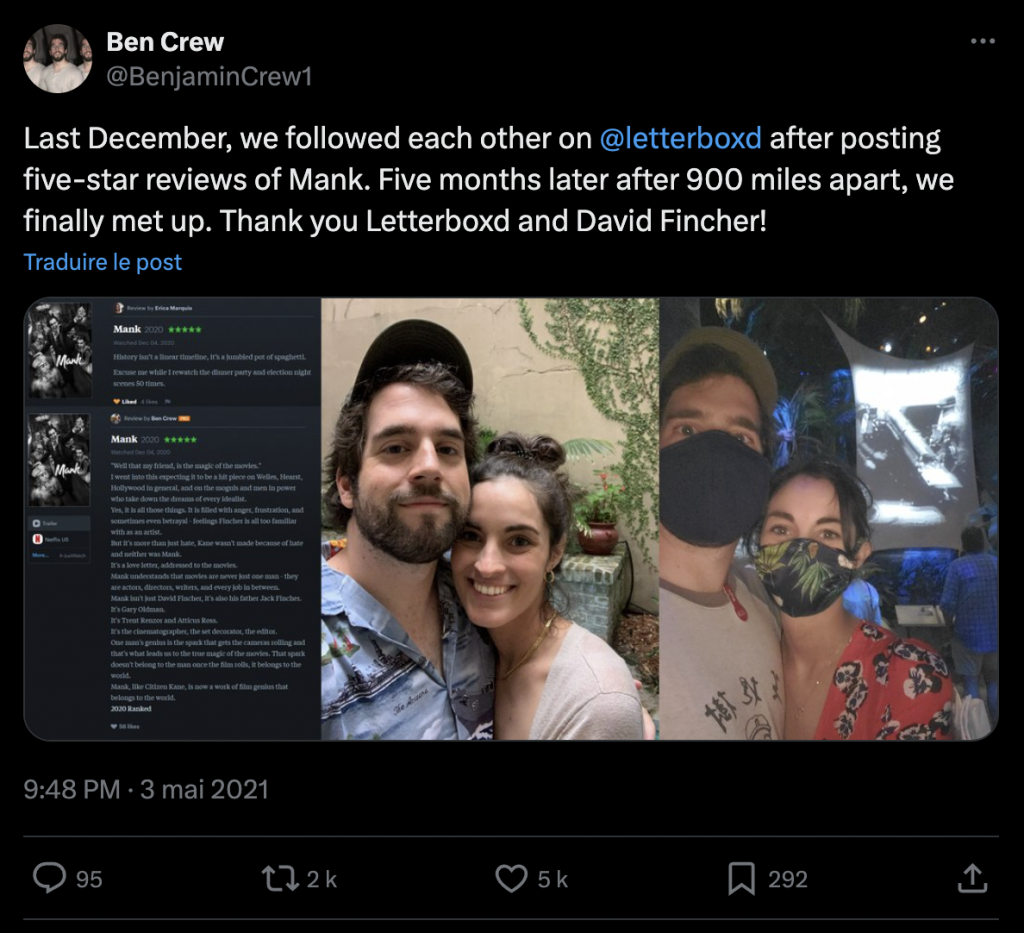Open the Letterboxd Mank reviews screenshot
The width and height of the screenshot is (1024, 933).
[x=172, y=519]
